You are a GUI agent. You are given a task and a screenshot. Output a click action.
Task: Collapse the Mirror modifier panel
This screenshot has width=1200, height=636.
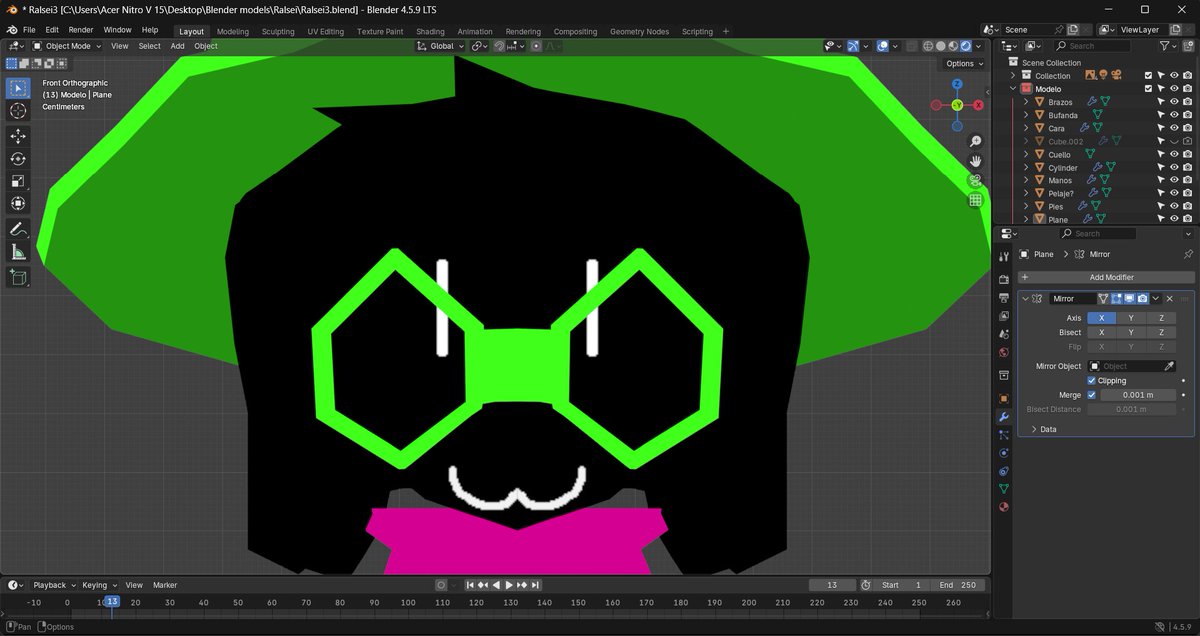point(1025,298)
